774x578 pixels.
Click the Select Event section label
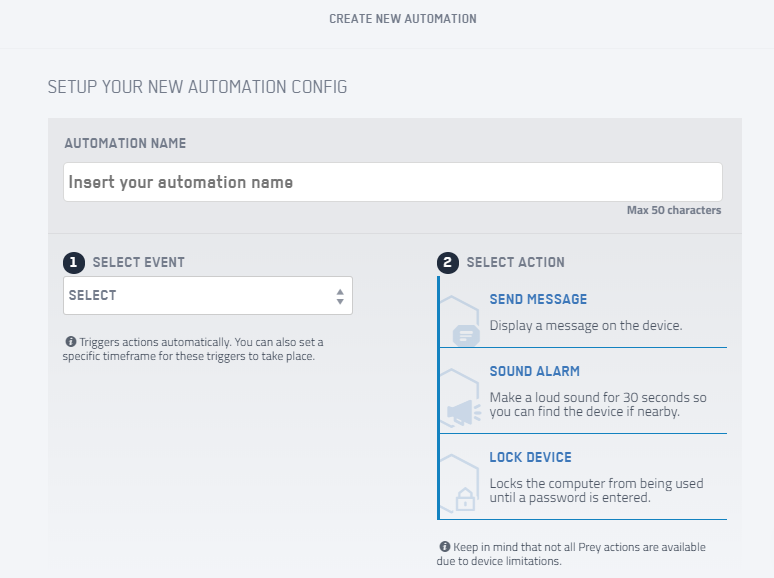tap(138, 263)
